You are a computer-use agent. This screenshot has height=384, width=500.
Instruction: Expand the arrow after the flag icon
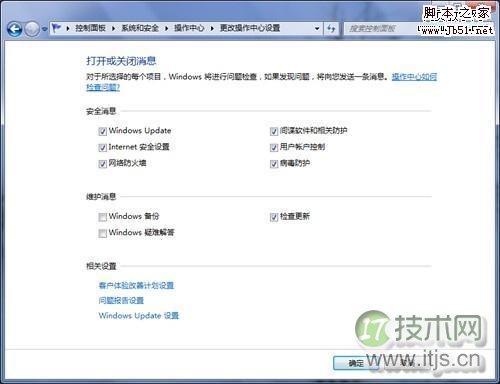coord(68,28)
